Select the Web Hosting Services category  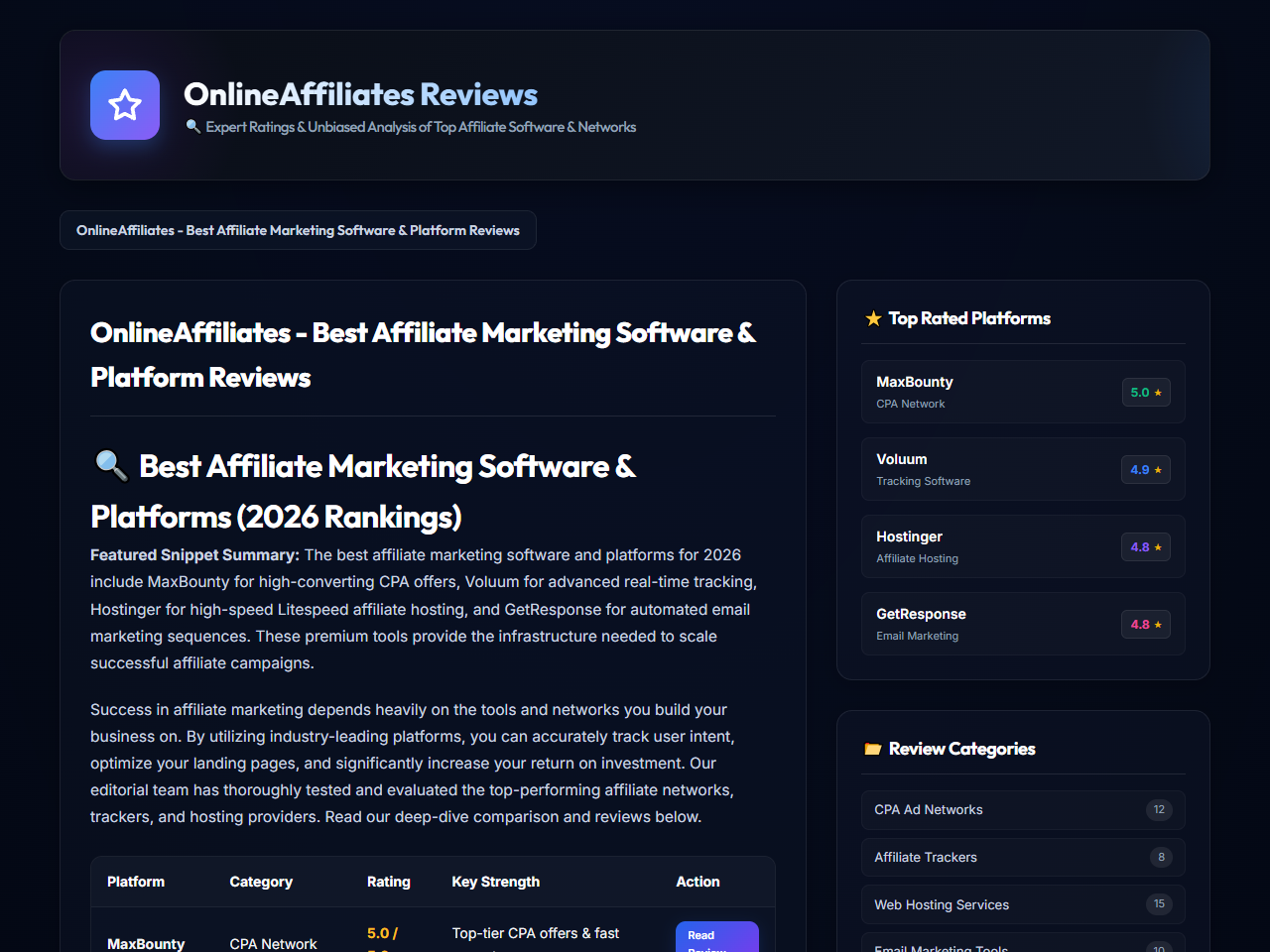coord(1023,904)
